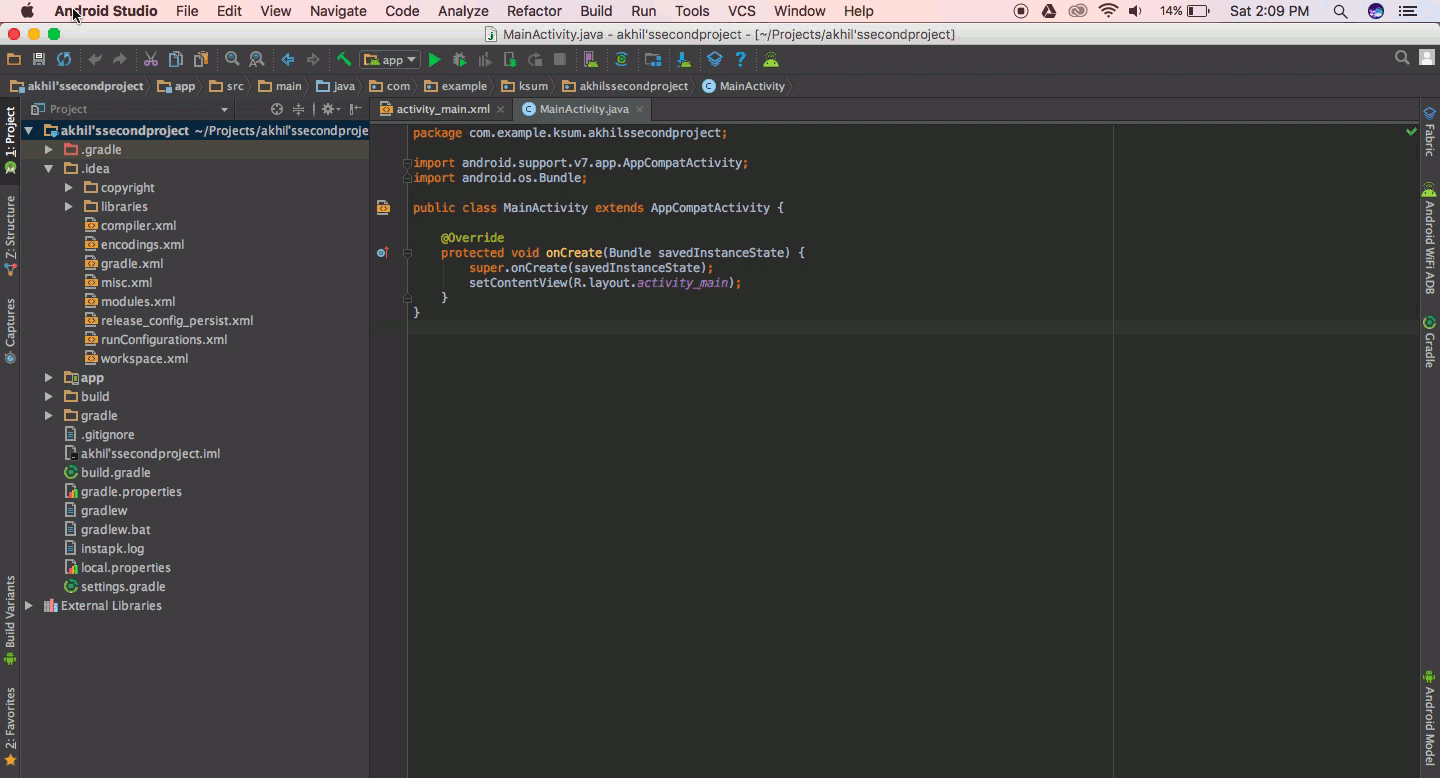Image resolution: width=1440 pixels, height=778 pixels.
Task: Open the Project view selector dropdown
Action: (130, 109)
